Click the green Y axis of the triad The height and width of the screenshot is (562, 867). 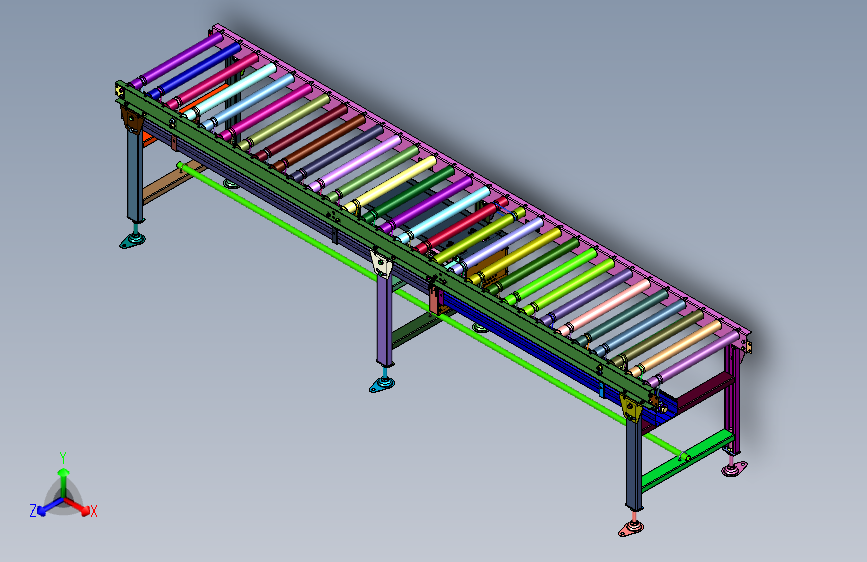64,482
